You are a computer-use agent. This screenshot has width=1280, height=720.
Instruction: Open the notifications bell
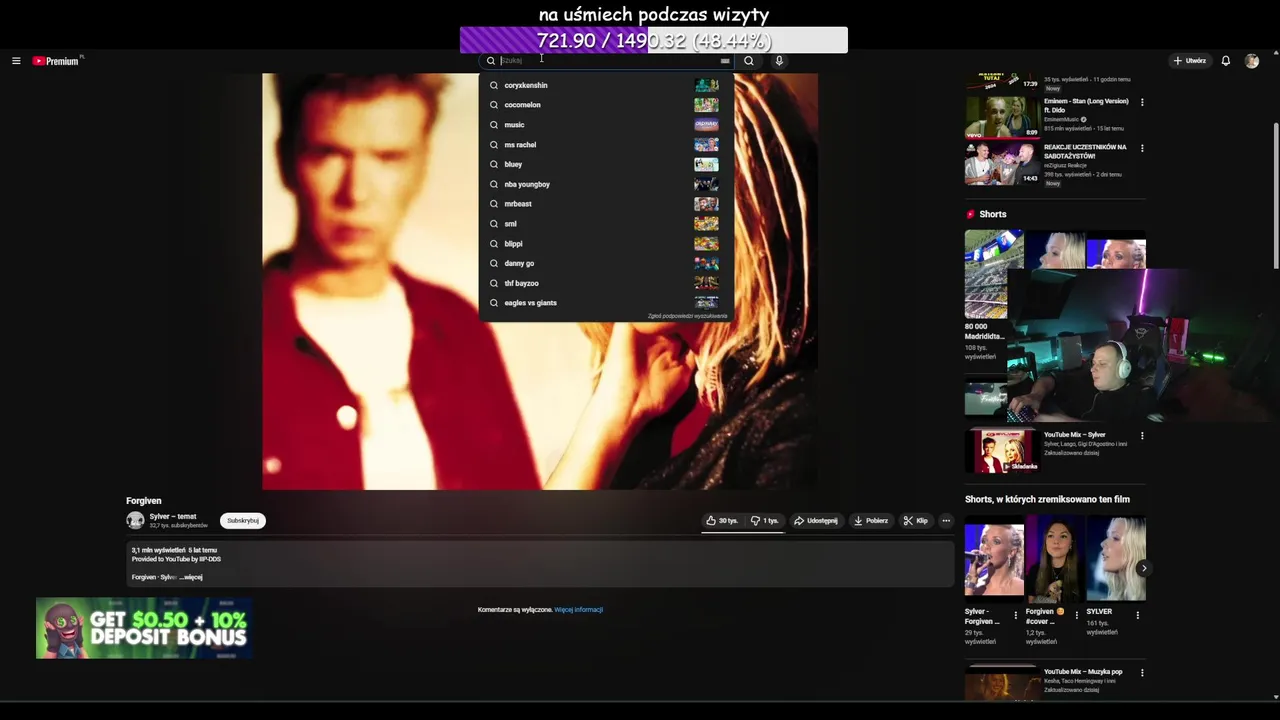coord(1226,61)
